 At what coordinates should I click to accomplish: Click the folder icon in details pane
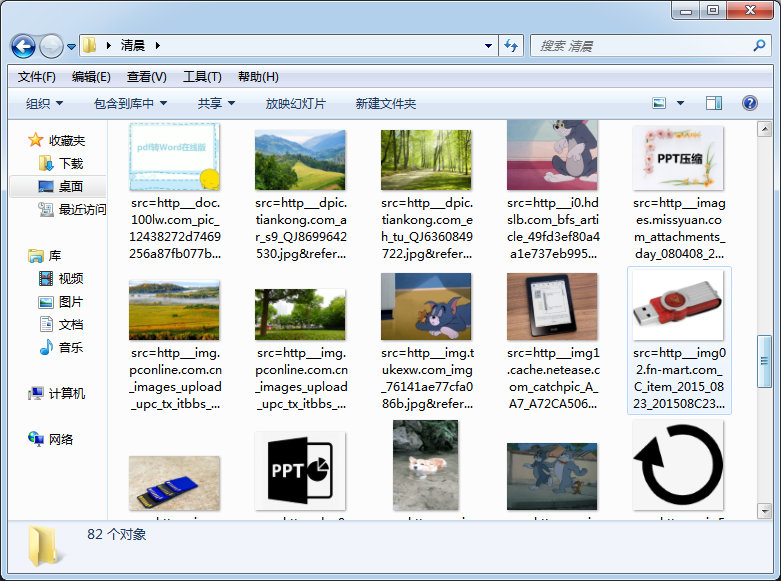pyautogui.click(x=44, y=545)
